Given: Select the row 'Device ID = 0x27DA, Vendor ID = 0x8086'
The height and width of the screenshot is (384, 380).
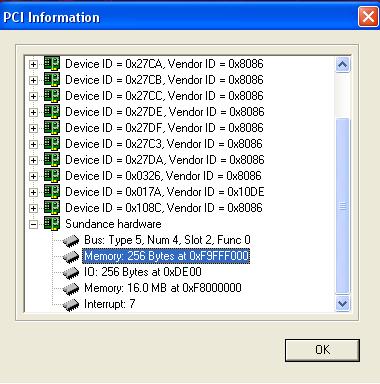Looking at the screenshot, I should [x=165, y=160].
